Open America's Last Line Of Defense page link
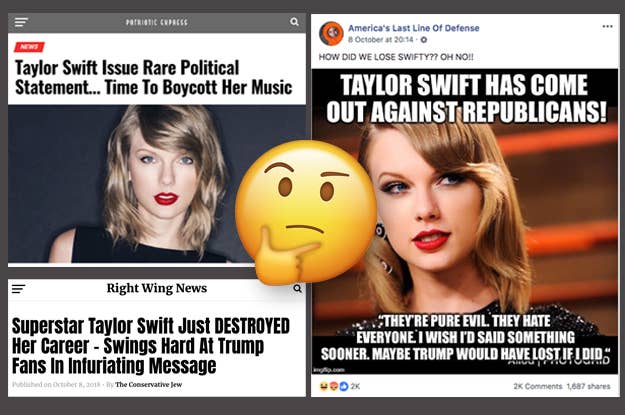Screen dimensions: 625x415 pyautogui.click(x=413, y=28)
